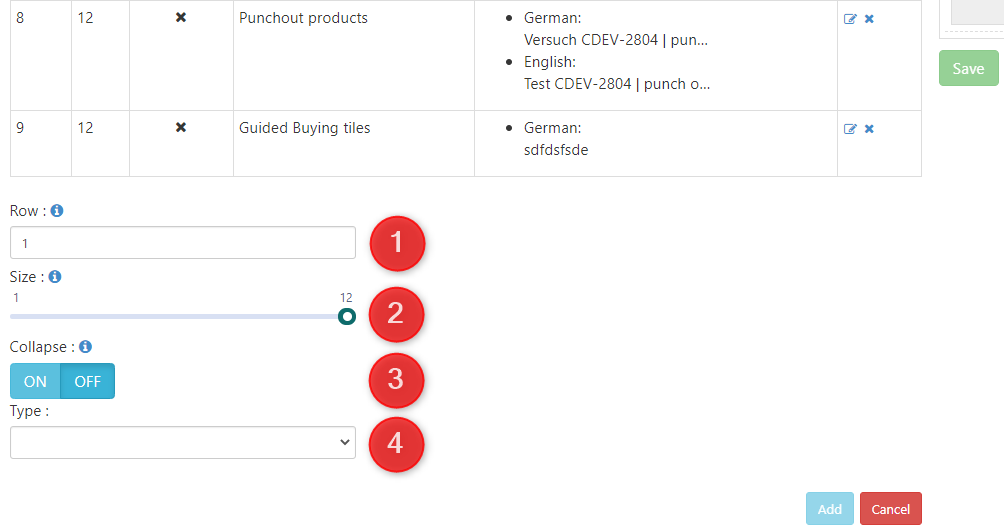Click the Size slider handle
This screenshot has width=1004, height=529.
[347, 317]
